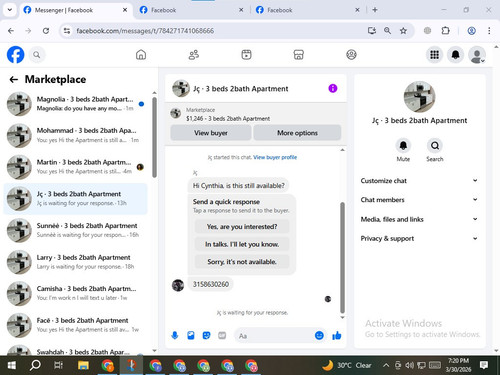Open the Windows notification center icon

484,365
